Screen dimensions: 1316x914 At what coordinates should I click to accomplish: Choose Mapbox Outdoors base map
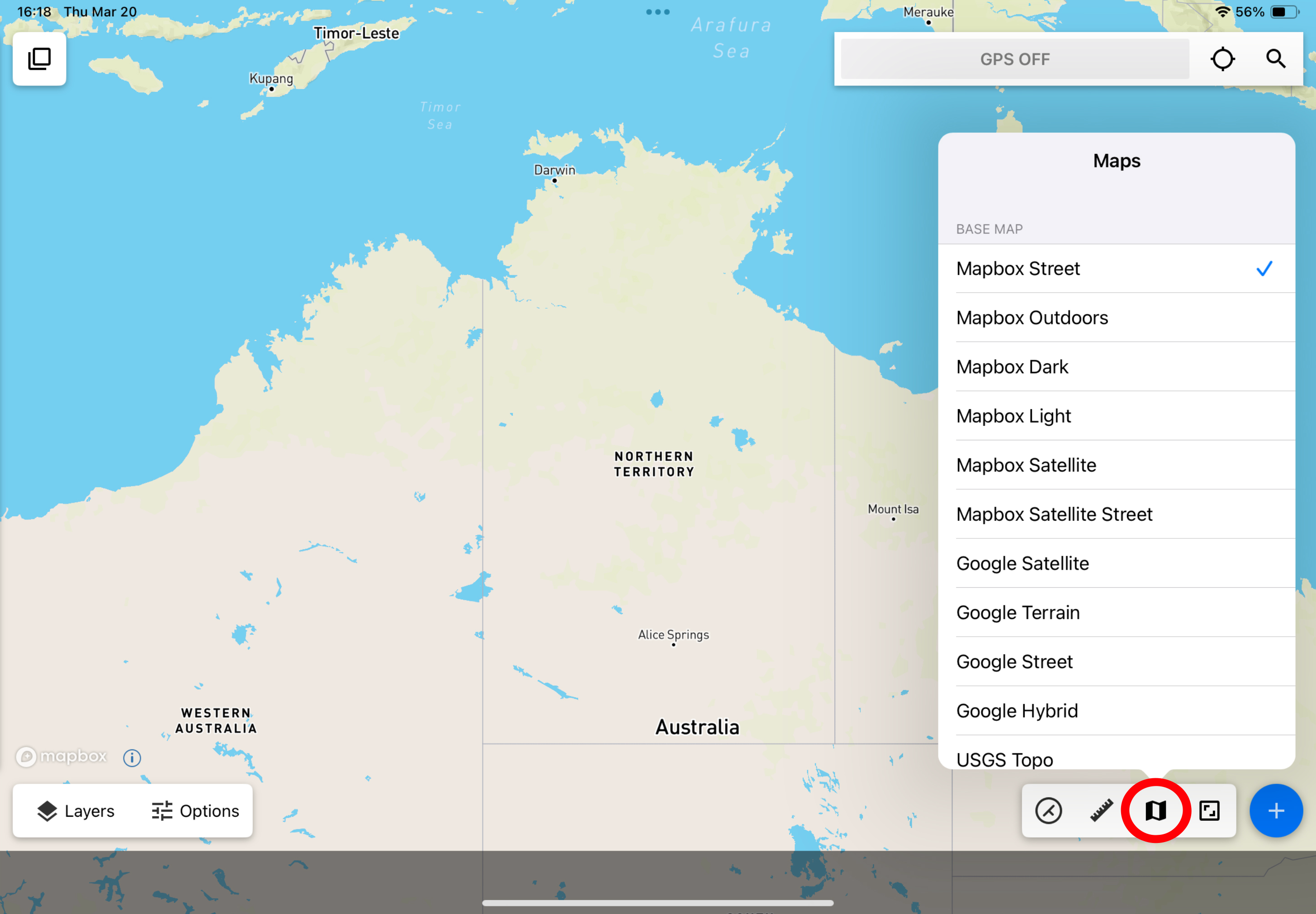[1116, 318]
